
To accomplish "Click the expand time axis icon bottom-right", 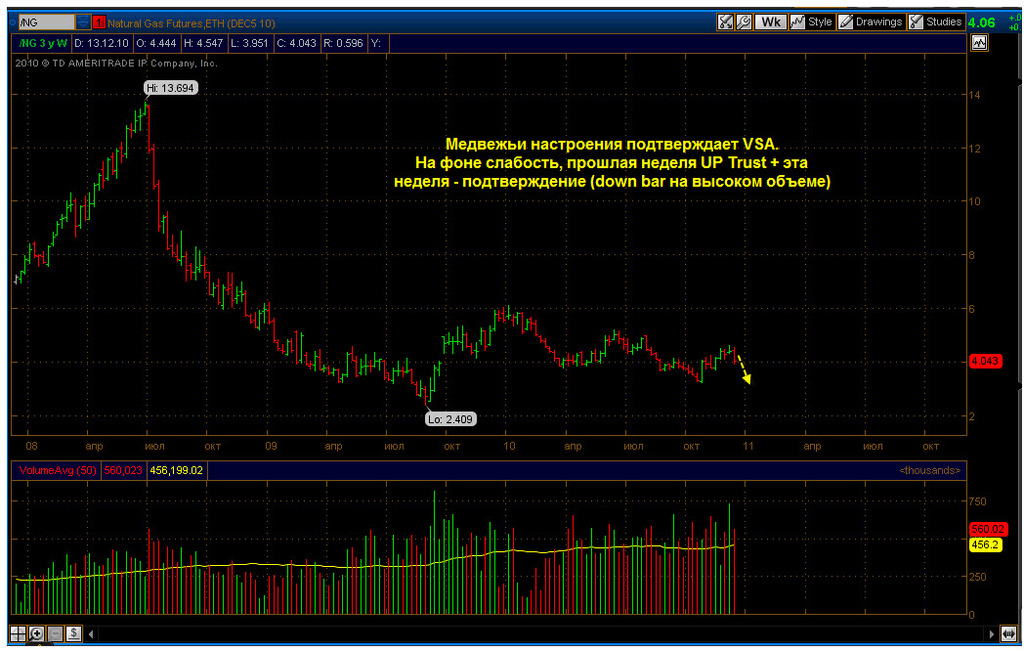I will coord(1010,633).
